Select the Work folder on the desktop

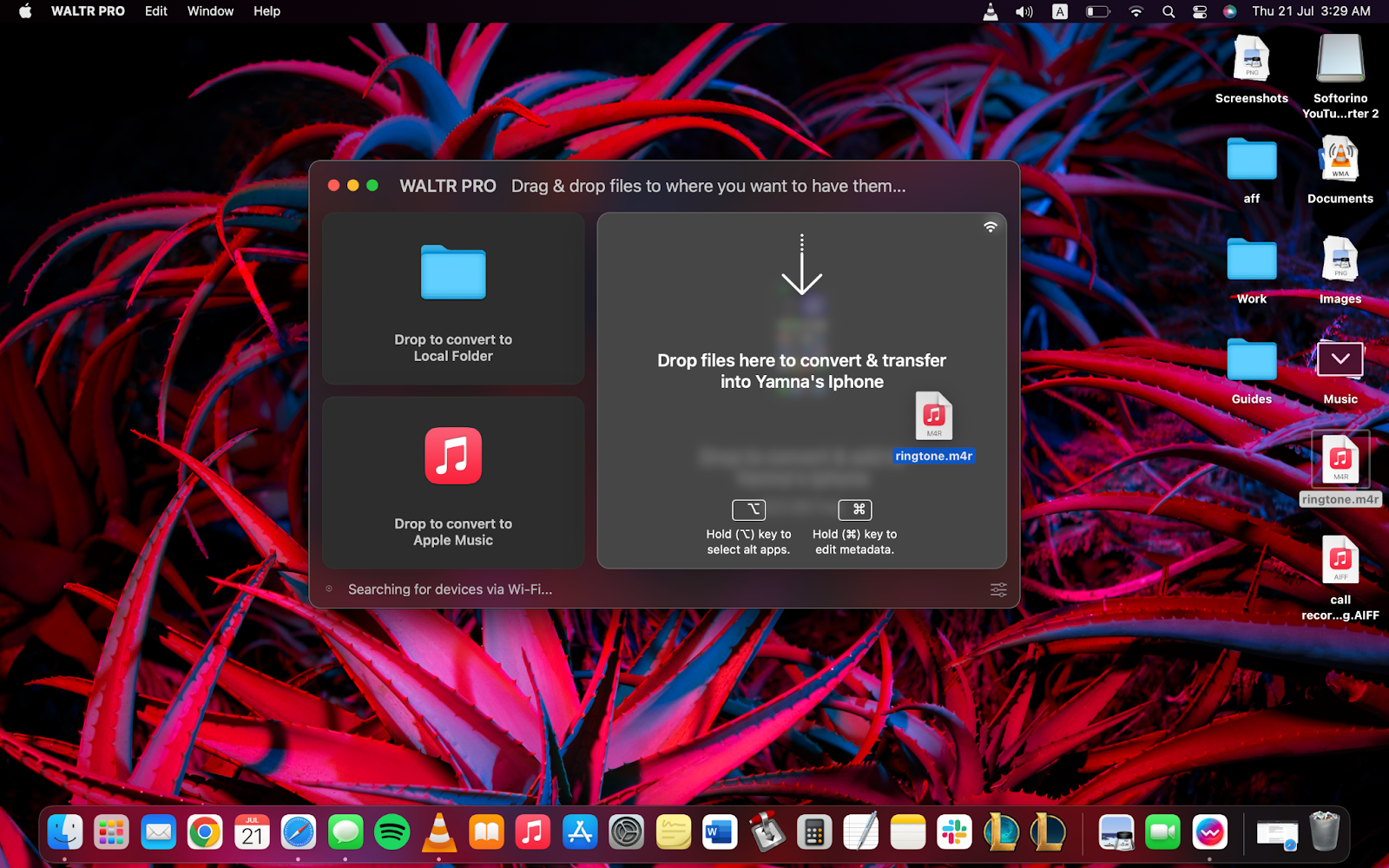pos(1252,270)
